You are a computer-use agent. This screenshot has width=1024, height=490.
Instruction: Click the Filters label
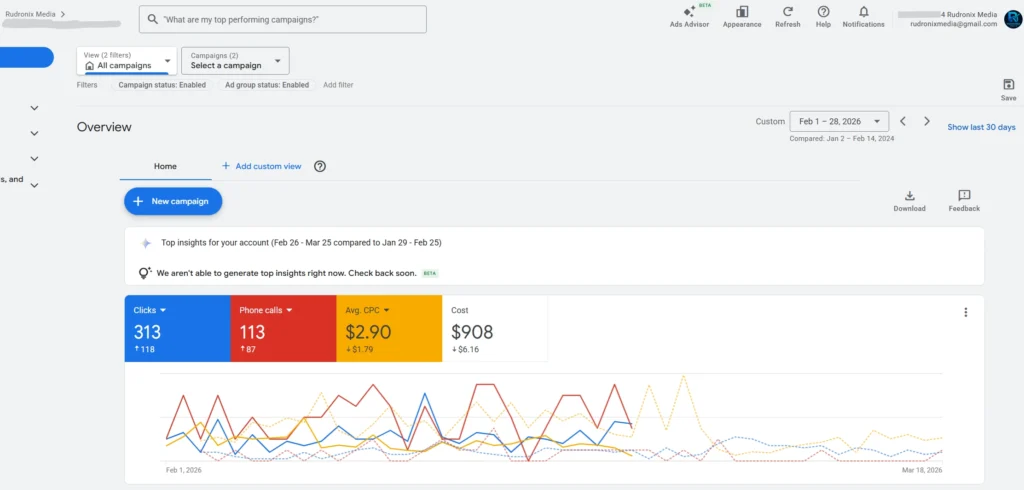click(x=87, y=85)
